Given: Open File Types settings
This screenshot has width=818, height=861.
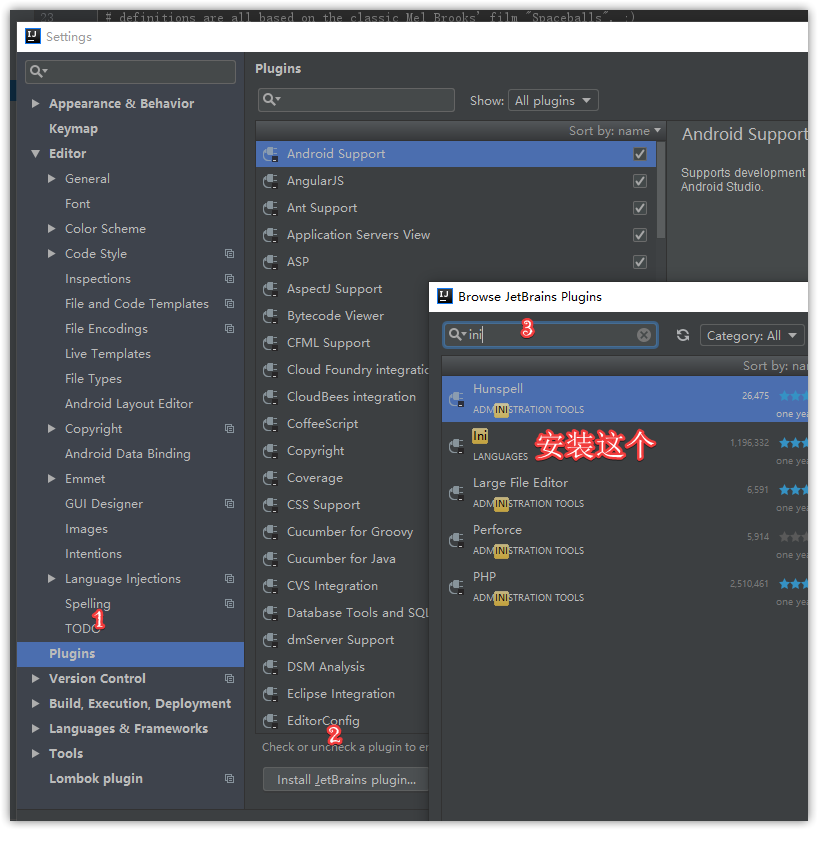Looking at the screenshot, I should pos(93,379).
